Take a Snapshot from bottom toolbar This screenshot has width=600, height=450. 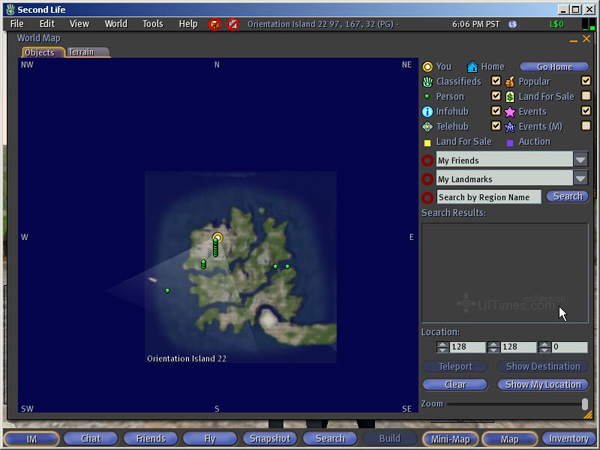click(270, 439)
